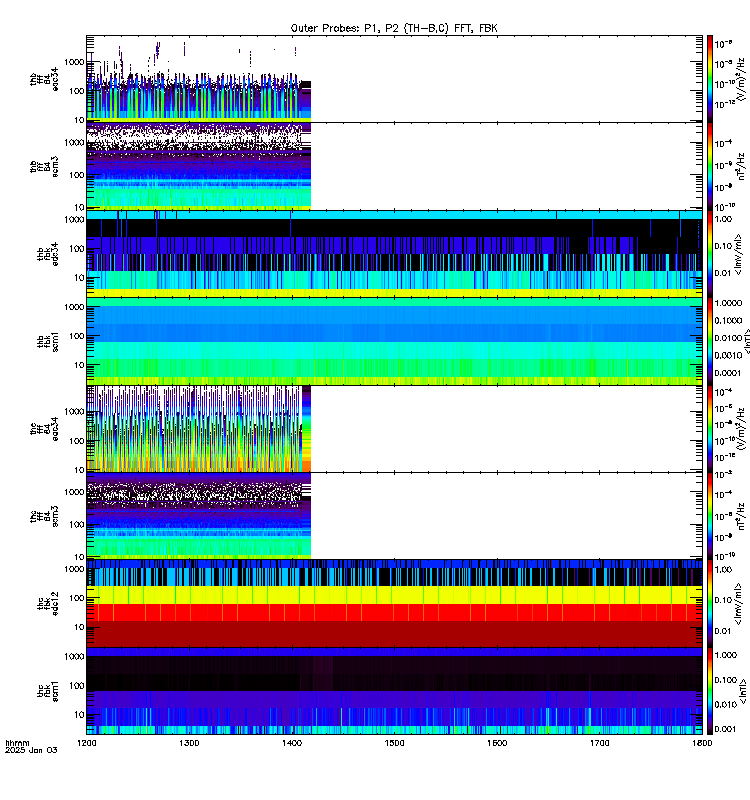Click the 'thb fbk edc34' panel label
This screenshot has height=800, width=750.
click(x=48, y=254)
